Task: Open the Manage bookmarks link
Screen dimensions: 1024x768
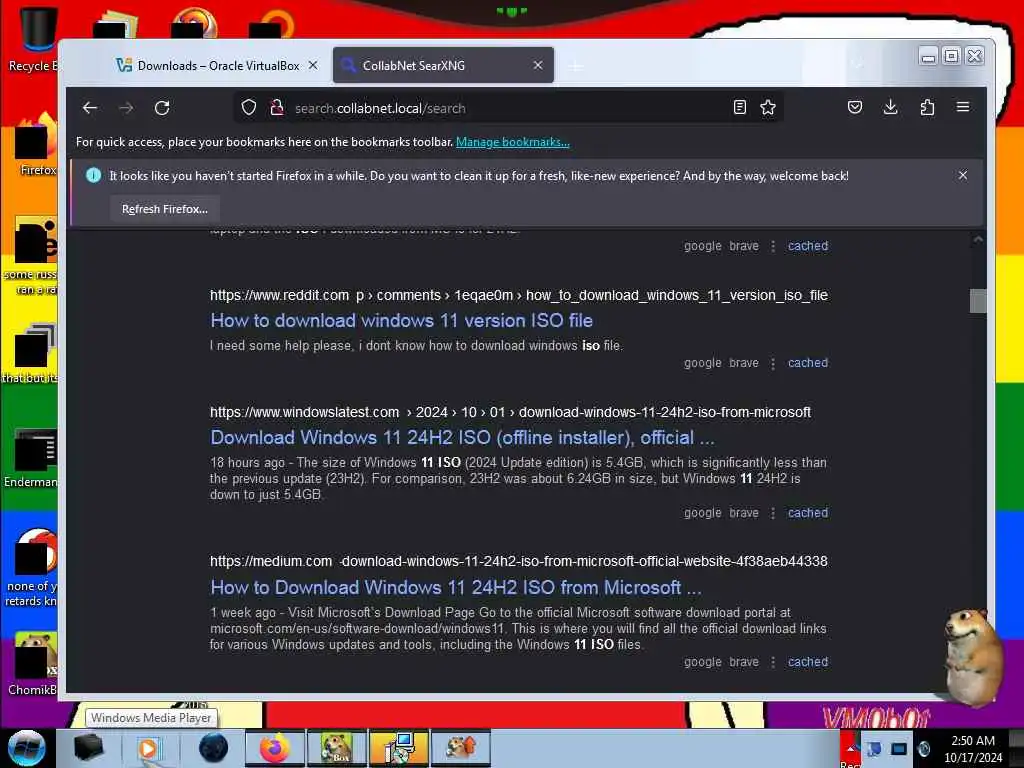Action: click(513, 142)
